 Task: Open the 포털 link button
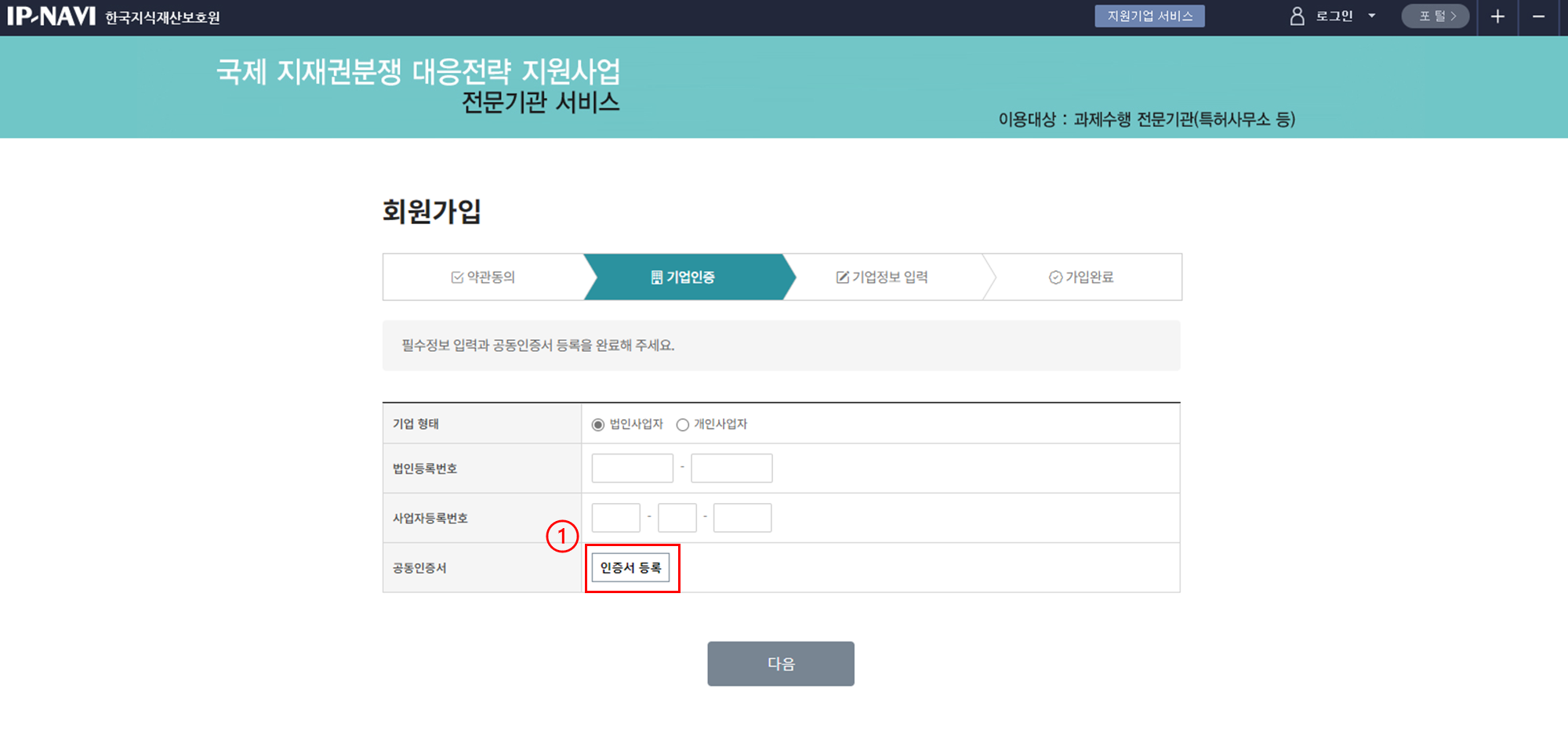1436,16
